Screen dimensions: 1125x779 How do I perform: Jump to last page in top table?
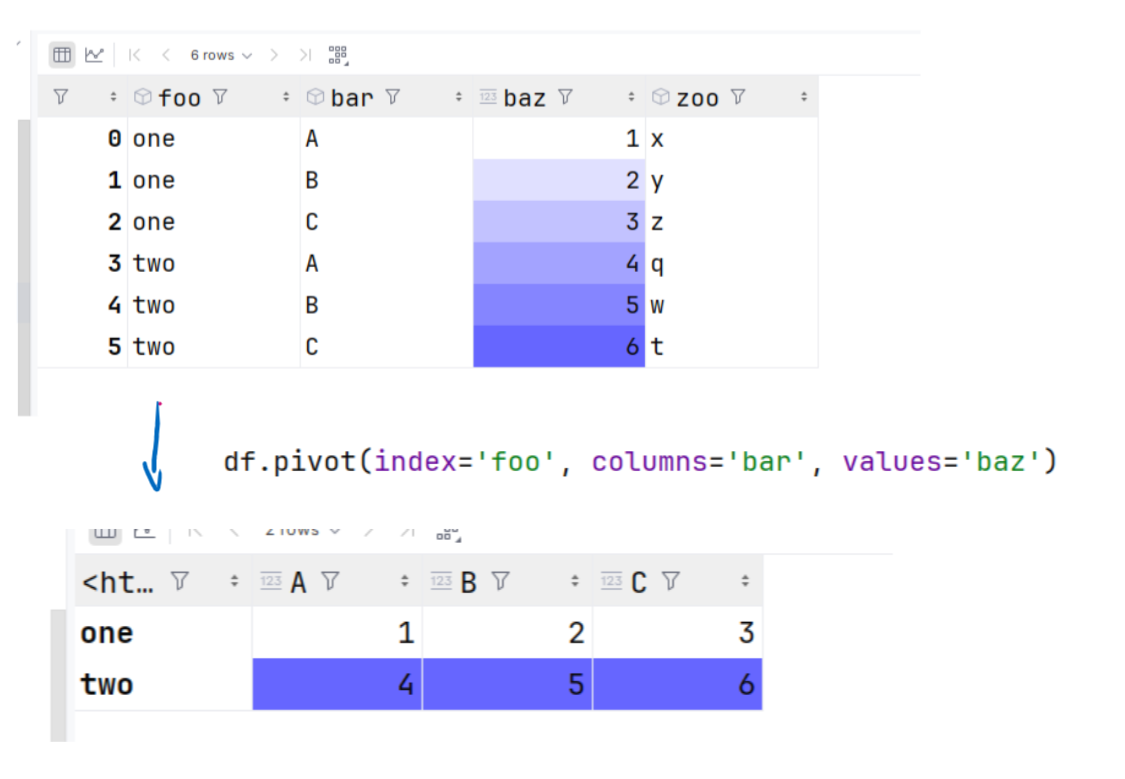click(x=305, y=55)
